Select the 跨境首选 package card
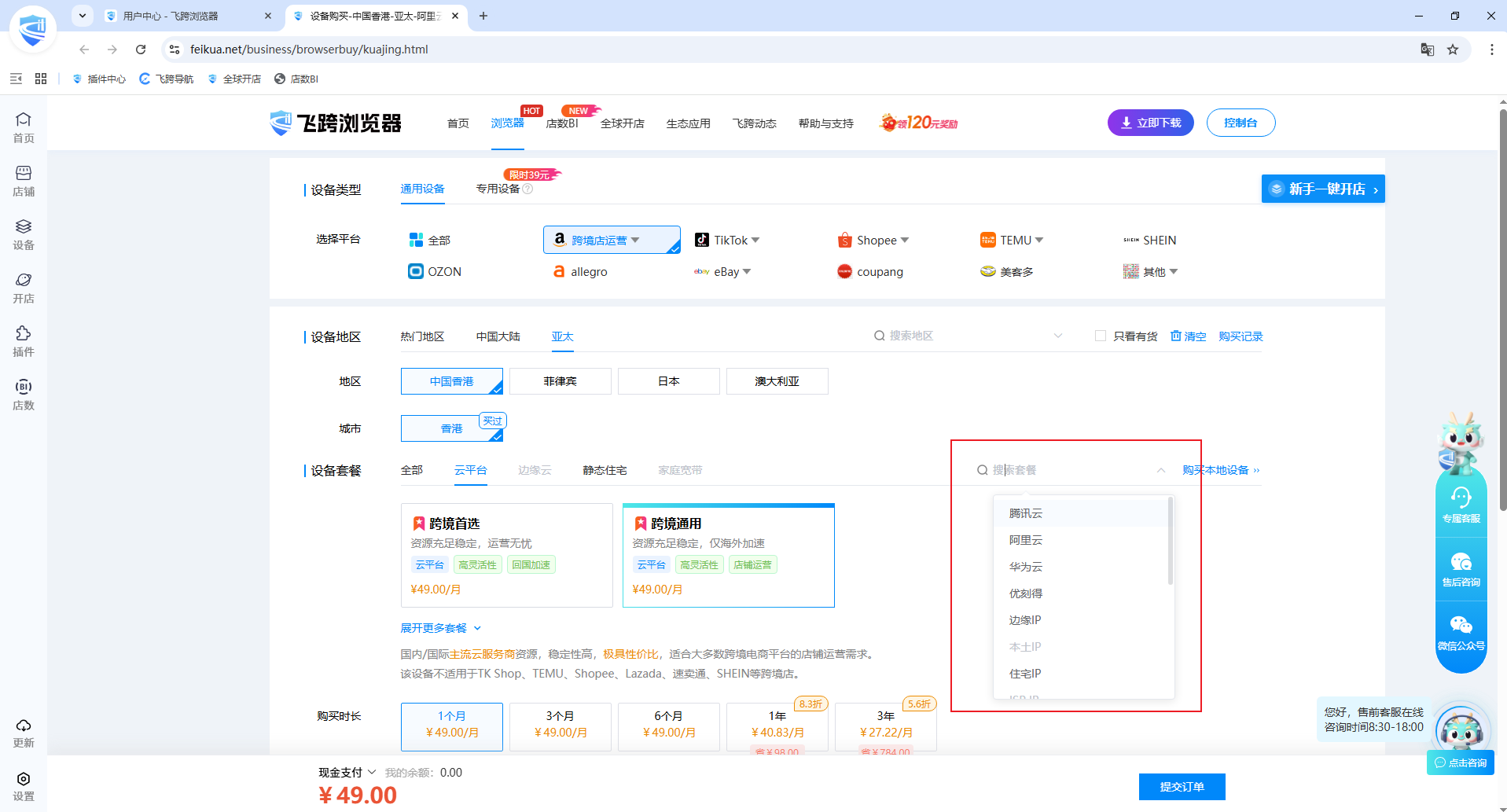 click(x=507, y=555)
